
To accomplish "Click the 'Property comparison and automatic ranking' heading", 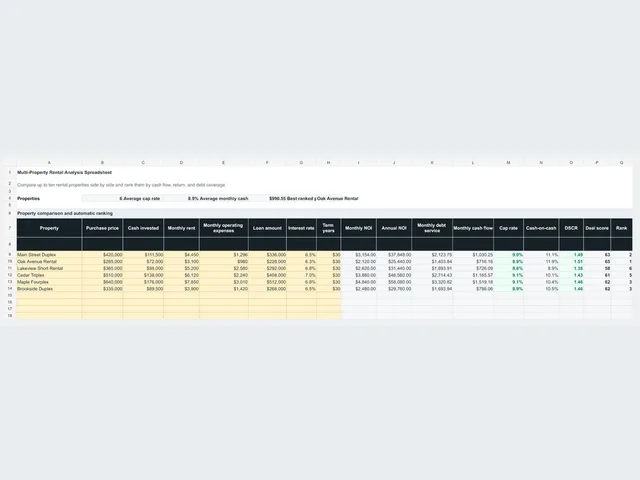I will click(x=65, y=213).
